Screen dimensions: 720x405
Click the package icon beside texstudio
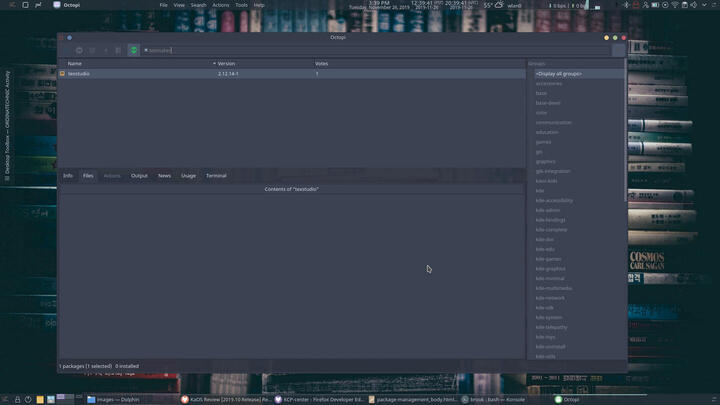[x=62, y=73]
